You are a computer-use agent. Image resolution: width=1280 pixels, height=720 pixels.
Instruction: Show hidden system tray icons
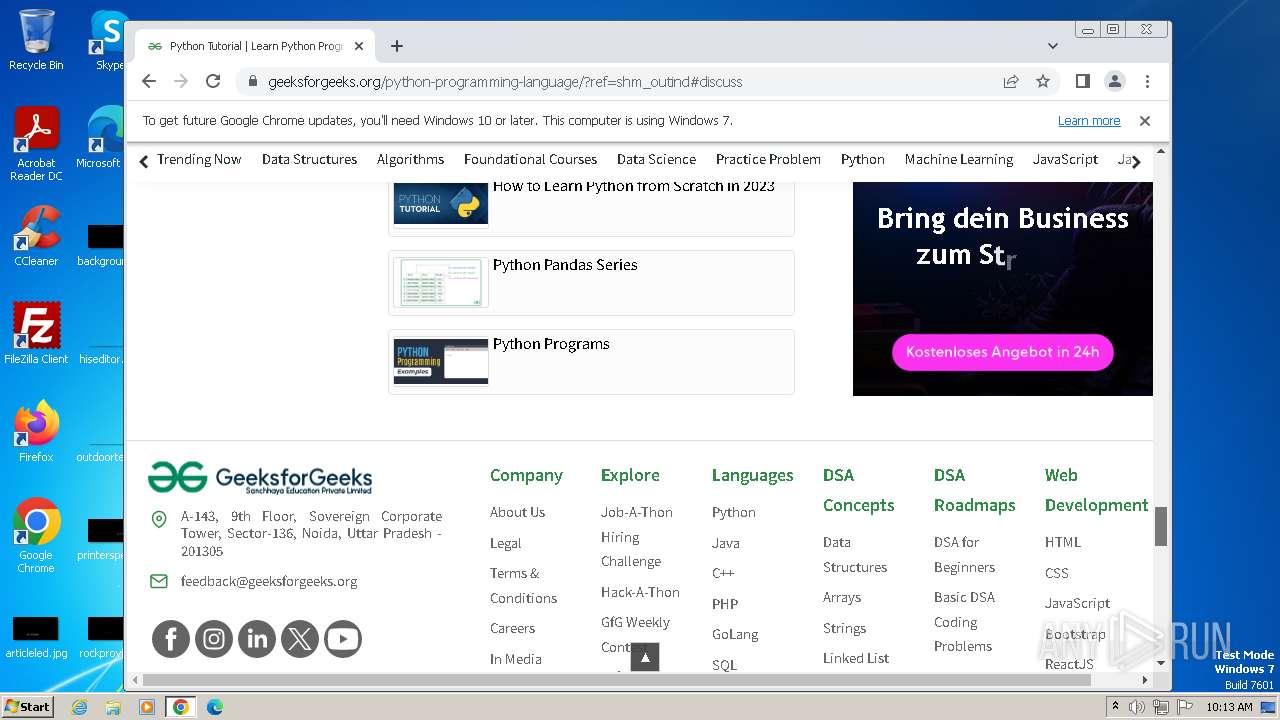pyautogui.click(x=1115, y=707)
